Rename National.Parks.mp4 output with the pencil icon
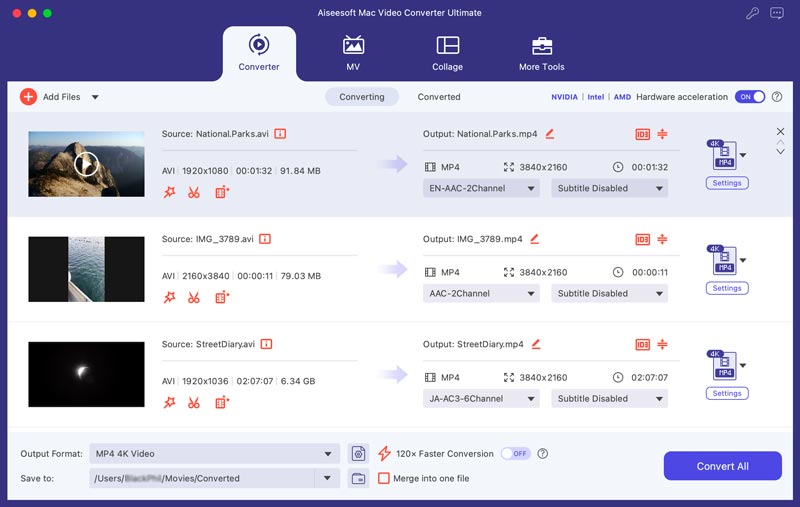The height and width of the screenshot is (507, 800). [x=549, y=134]
